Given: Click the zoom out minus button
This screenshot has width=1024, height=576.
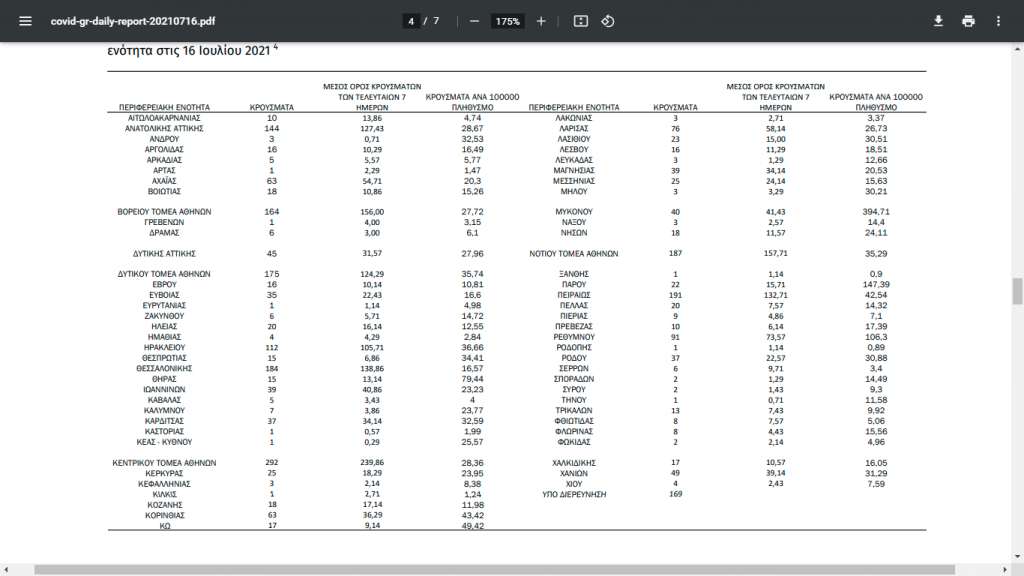Looking at the screenshot, I should [475, 21].
